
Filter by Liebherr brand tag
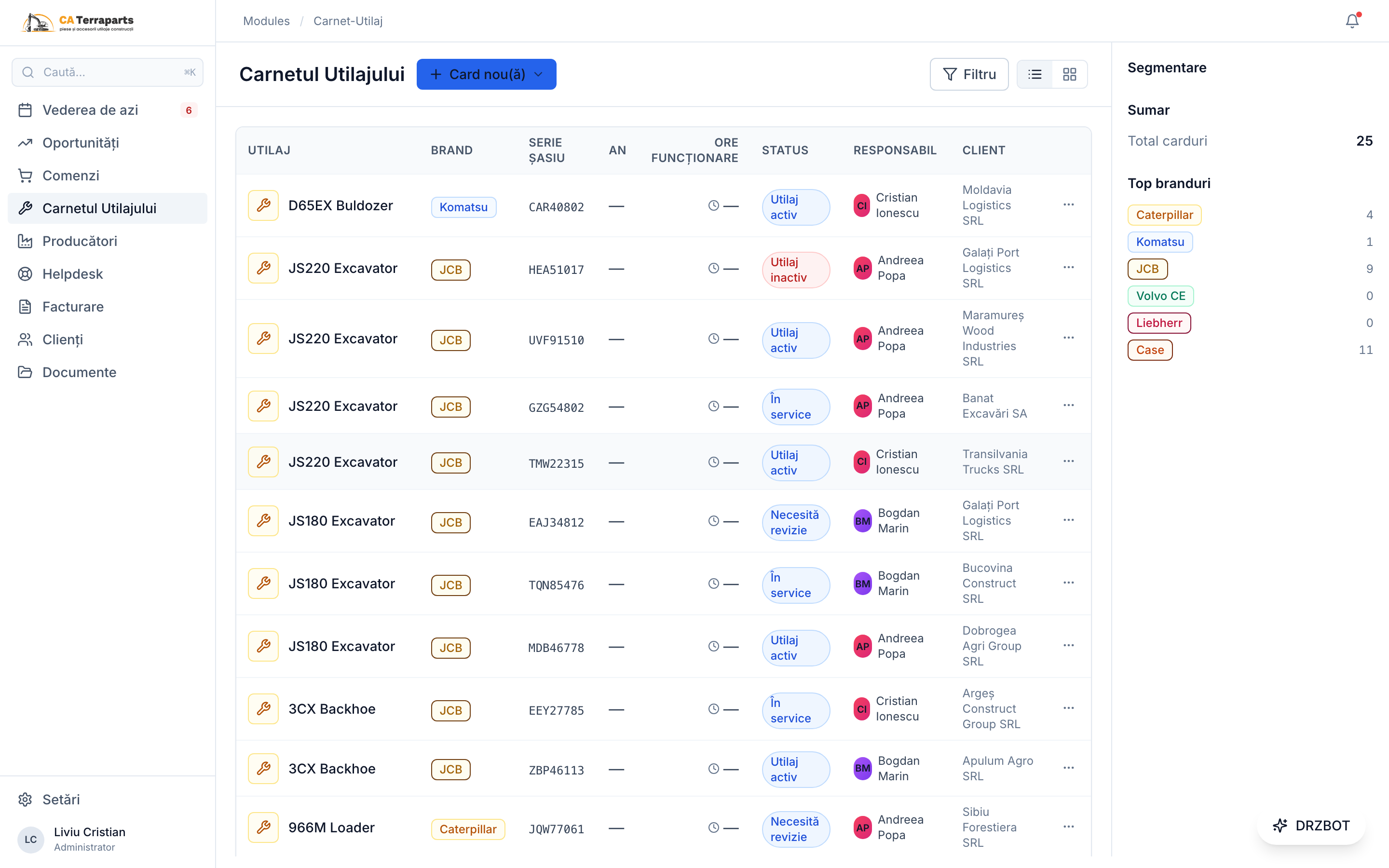(1159, 323)
